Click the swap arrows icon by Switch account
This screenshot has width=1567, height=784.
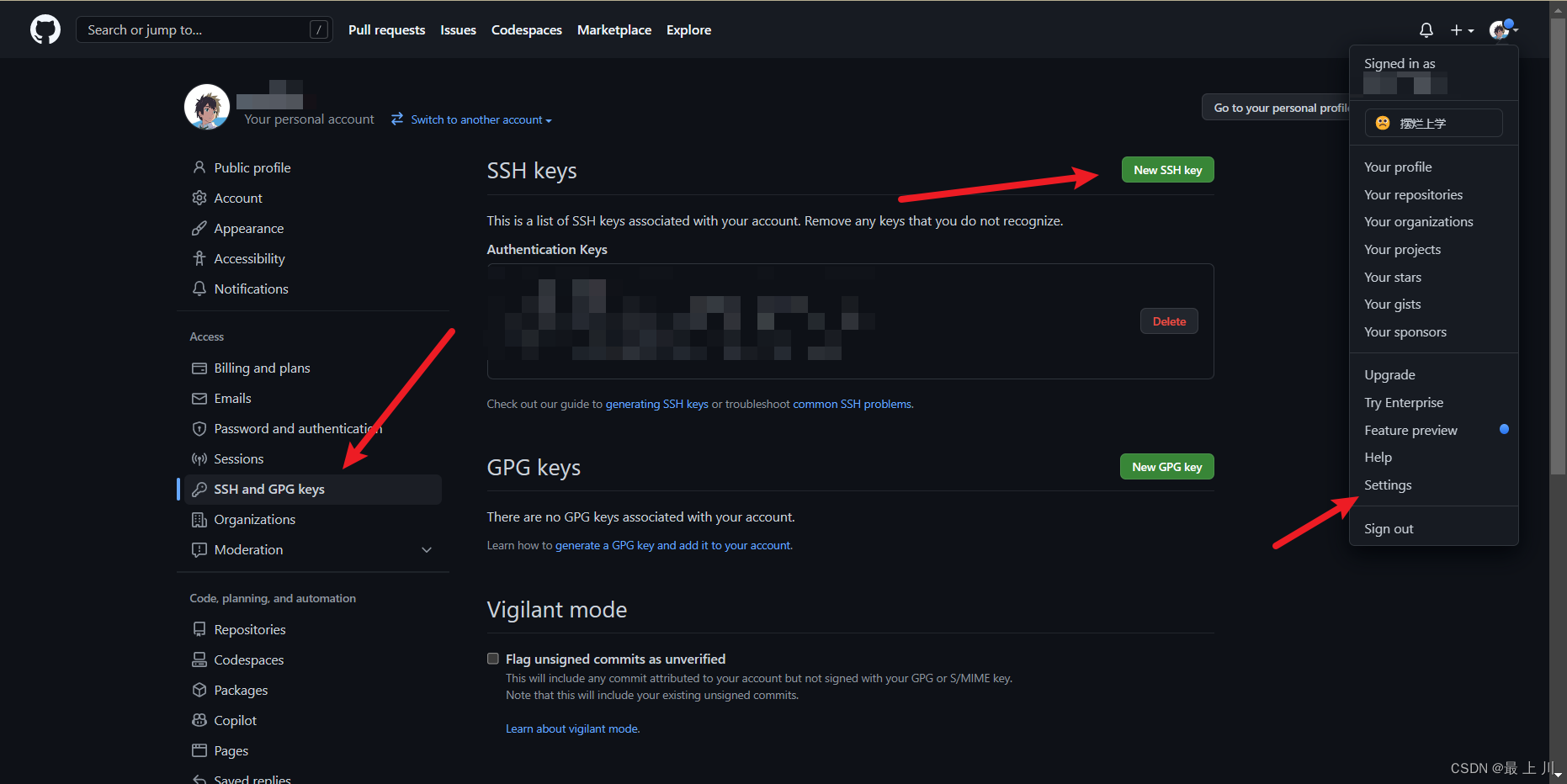397,119
